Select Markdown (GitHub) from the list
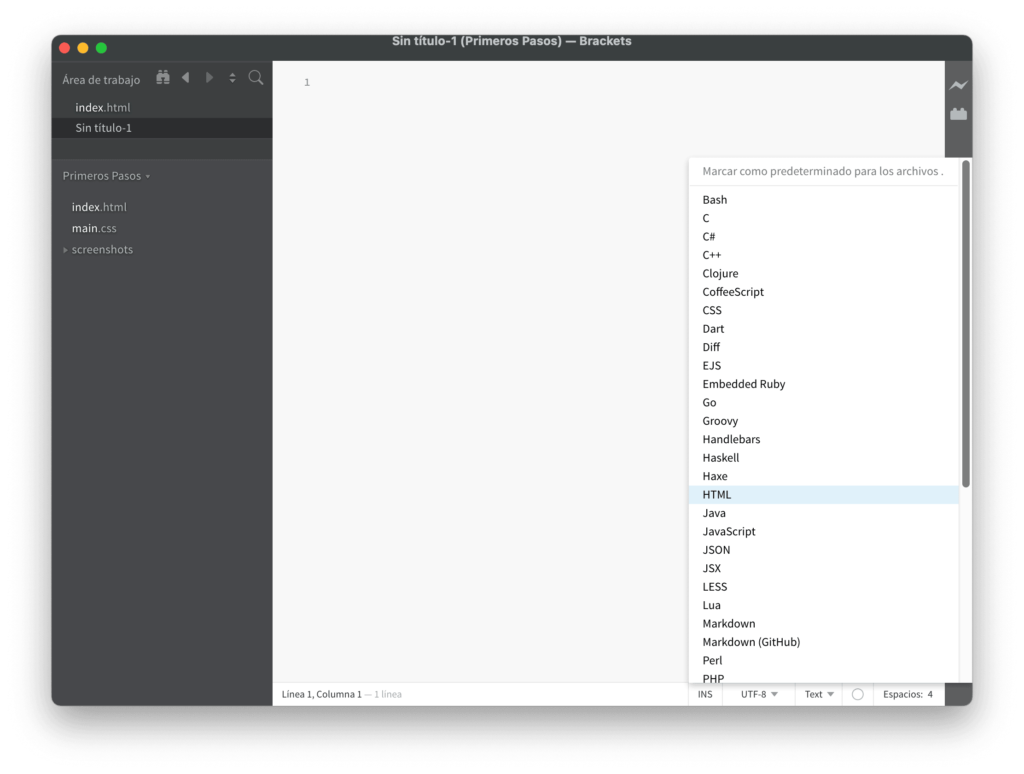1024x774 pixels. [751, 642]
